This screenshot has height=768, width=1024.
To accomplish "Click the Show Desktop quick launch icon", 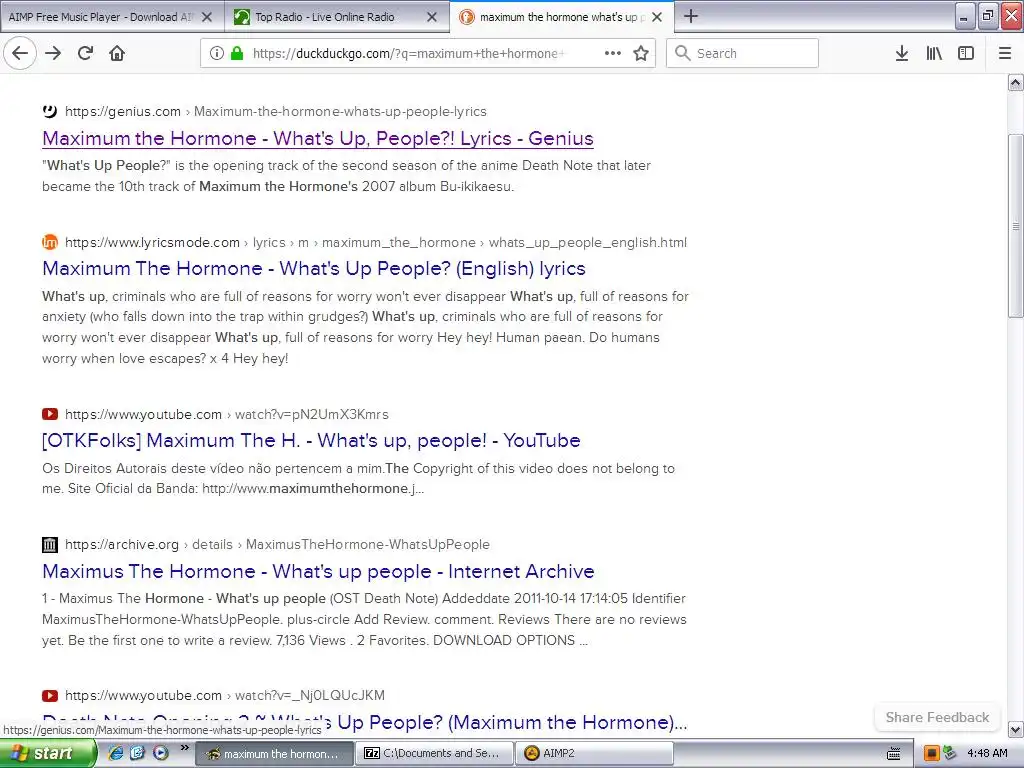I will [x=137, y=753].
